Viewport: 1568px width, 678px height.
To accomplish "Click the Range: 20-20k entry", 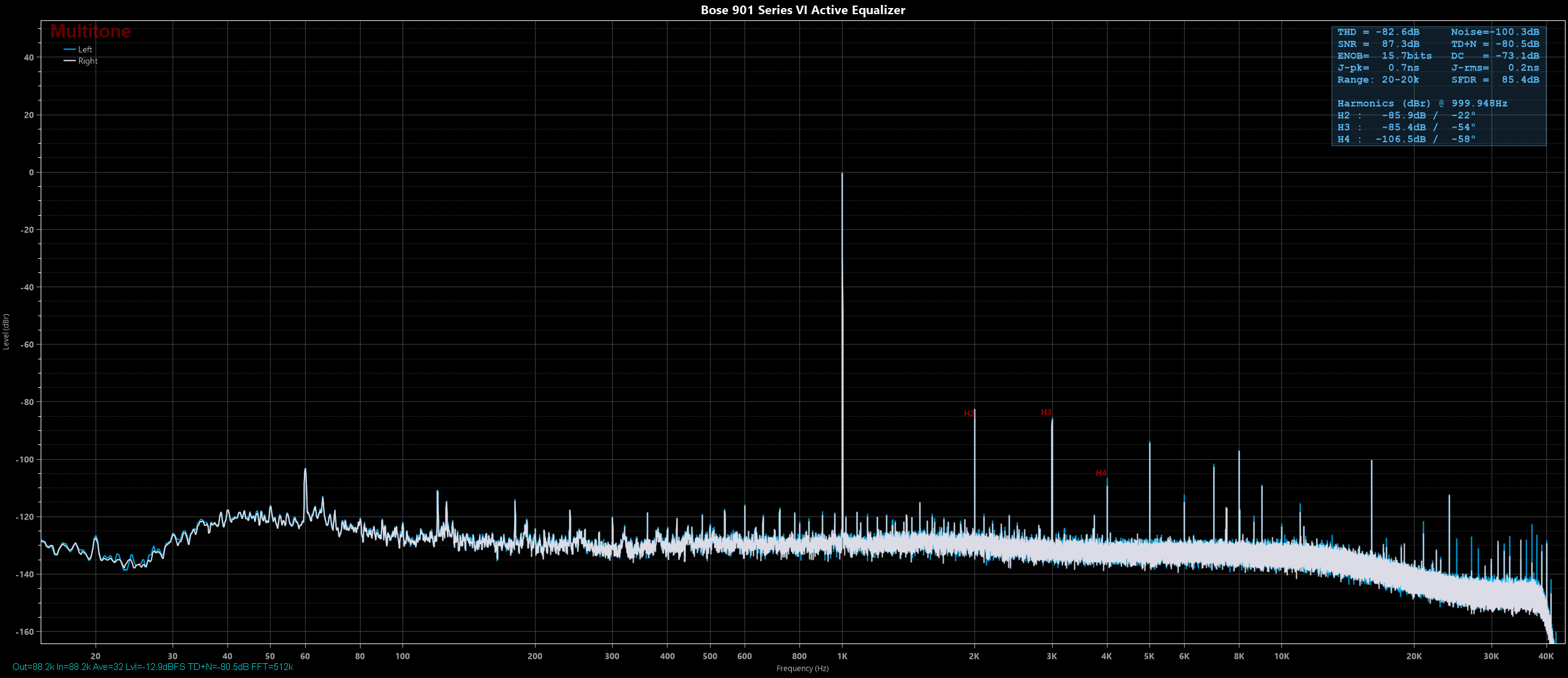I will (1378, 80).
